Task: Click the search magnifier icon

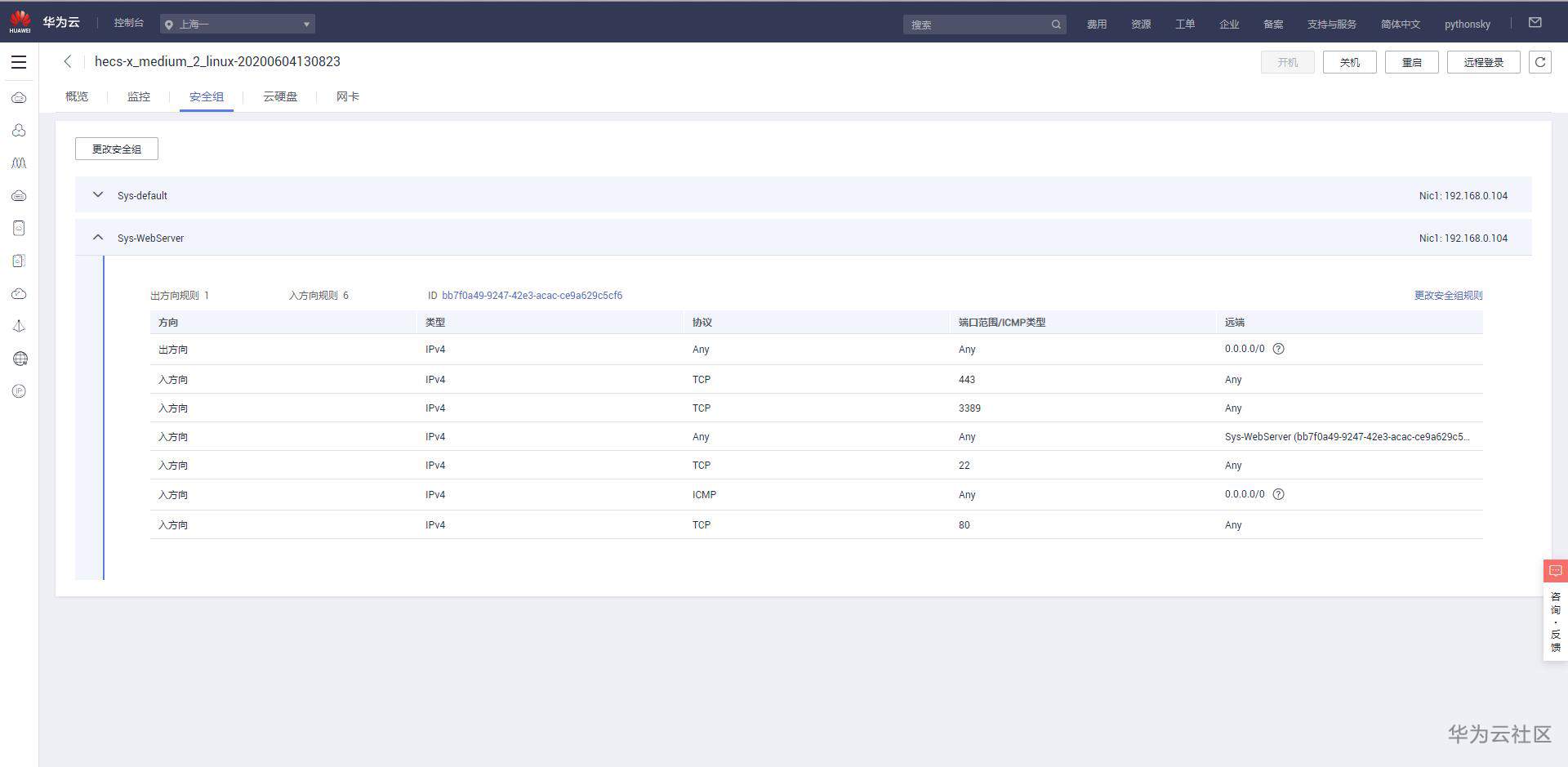Action: coord(1056,25)
